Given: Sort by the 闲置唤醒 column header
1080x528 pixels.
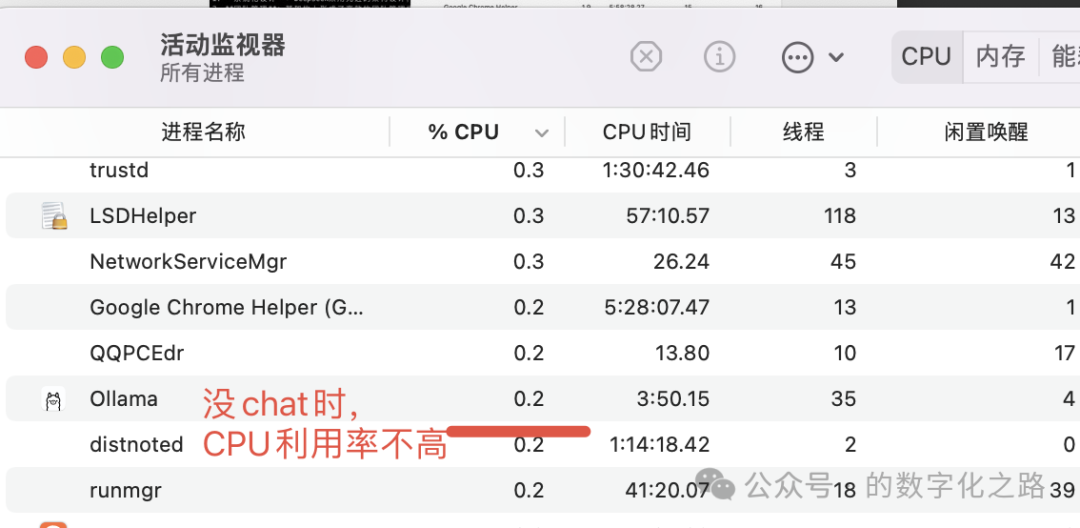Looking at the screenshot, I should point(986,132).
